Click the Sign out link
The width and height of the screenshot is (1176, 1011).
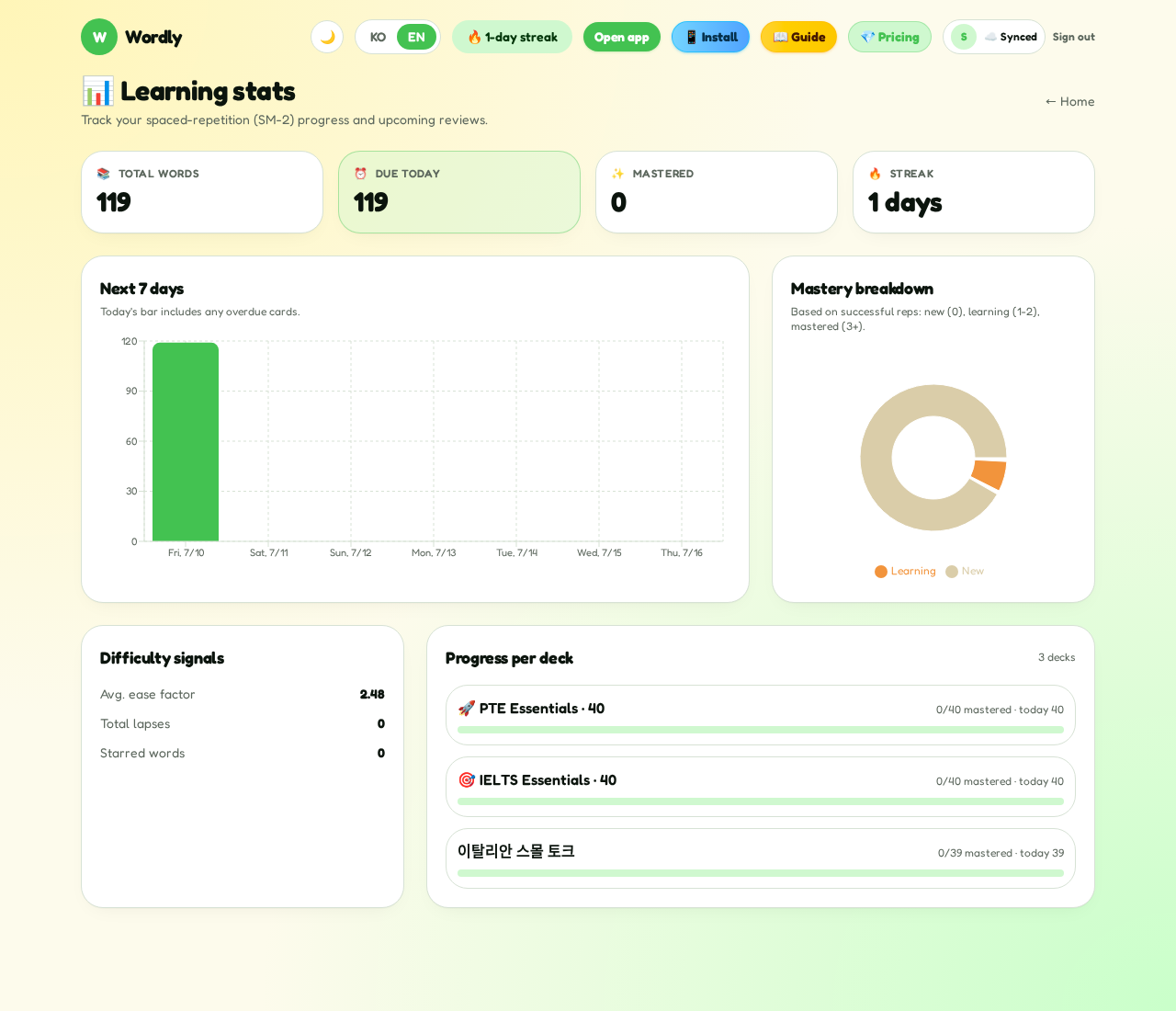tap(1073, 37)
